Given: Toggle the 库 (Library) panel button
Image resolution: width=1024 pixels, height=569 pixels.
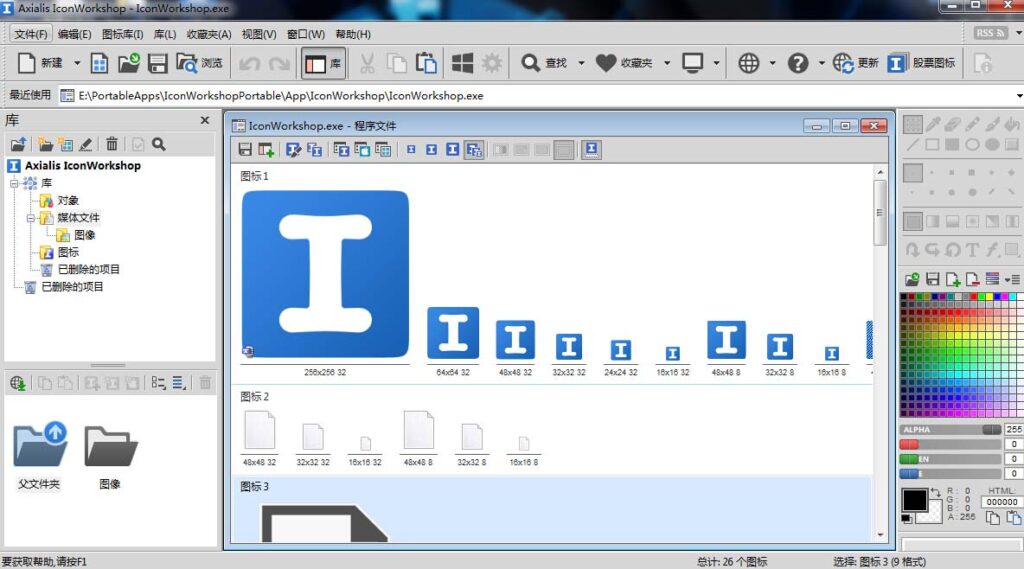Looking at the screenshot, I should click(x=324, y=63).
